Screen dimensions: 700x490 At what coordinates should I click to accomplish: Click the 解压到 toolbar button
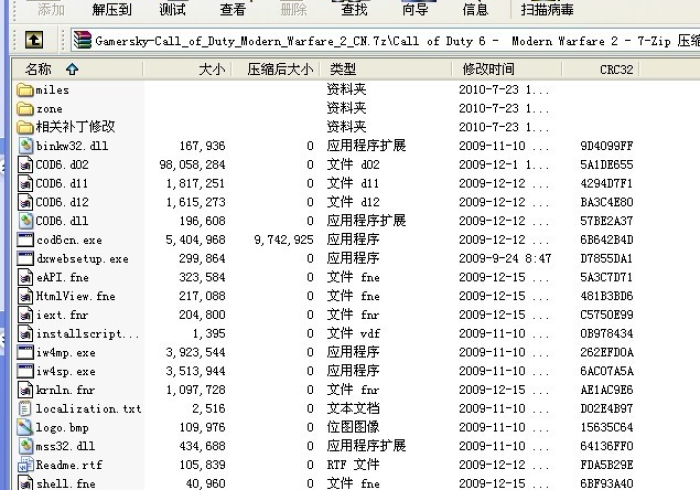click(x=112, y=9)
